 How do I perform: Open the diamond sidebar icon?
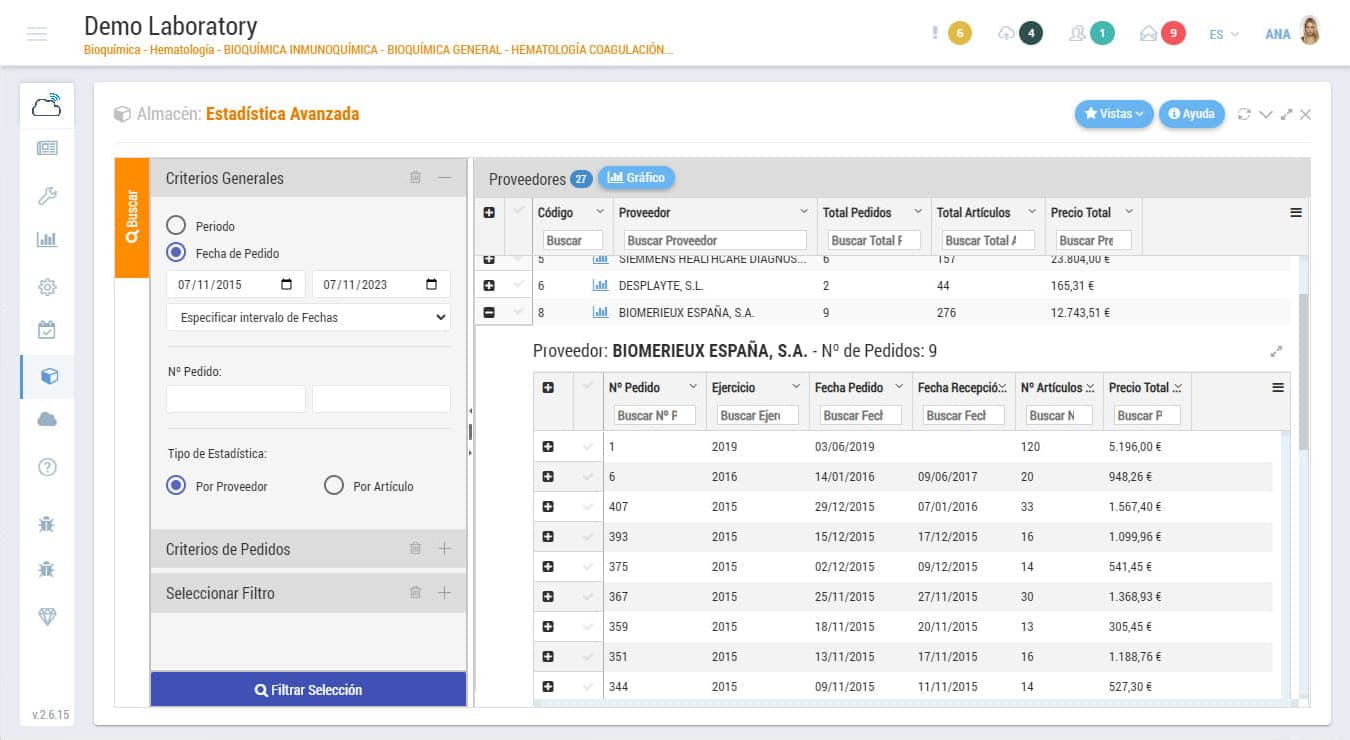pos(47,617)
